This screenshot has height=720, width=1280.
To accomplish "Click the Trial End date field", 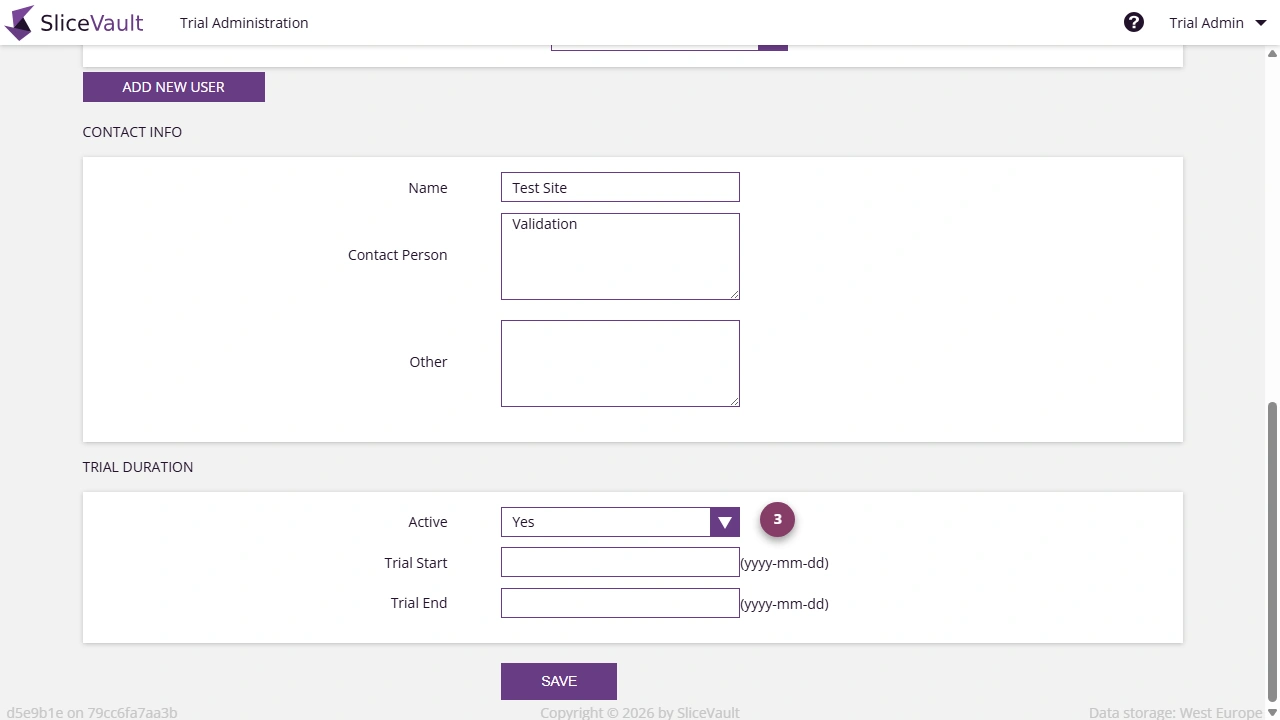I will click(x=619, y=602).
